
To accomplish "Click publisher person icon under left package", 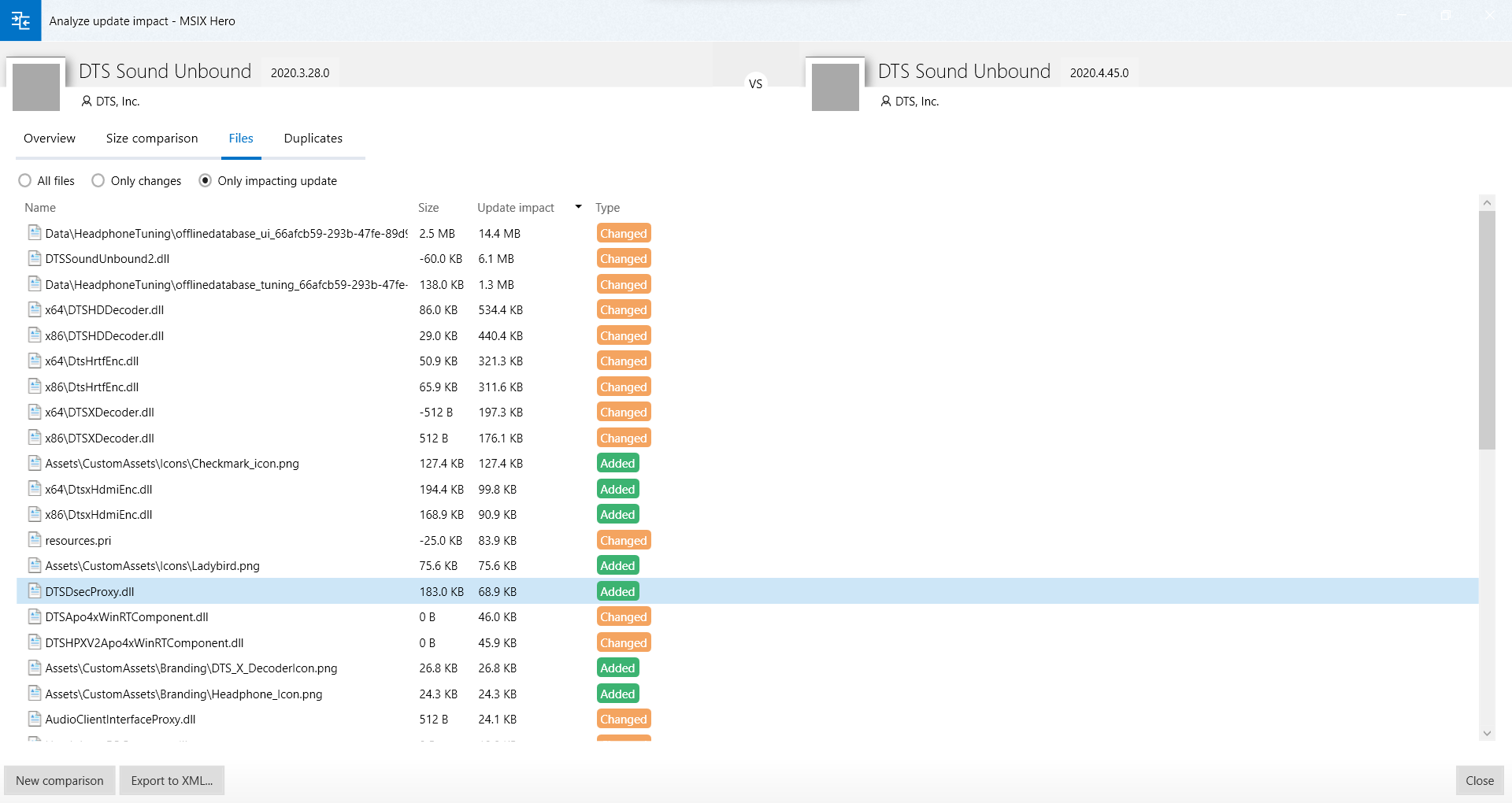I will point(87,101).
